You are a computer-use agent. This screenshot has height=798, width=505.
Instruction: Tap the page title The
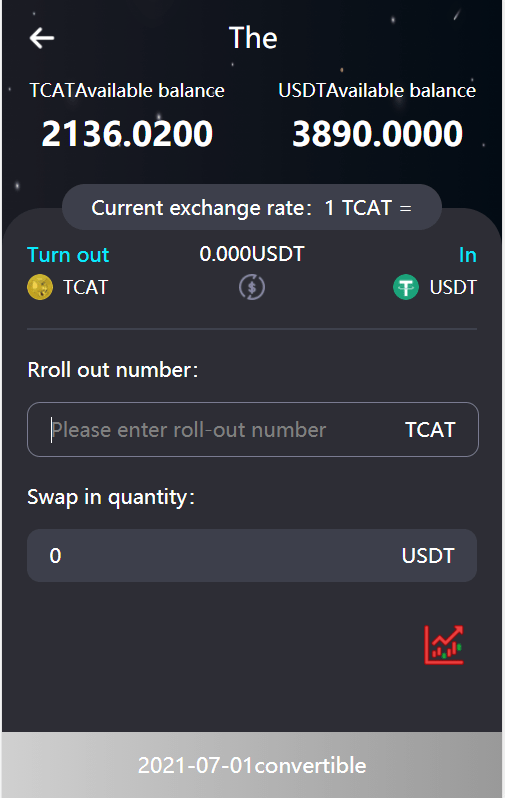click(253, 38)
